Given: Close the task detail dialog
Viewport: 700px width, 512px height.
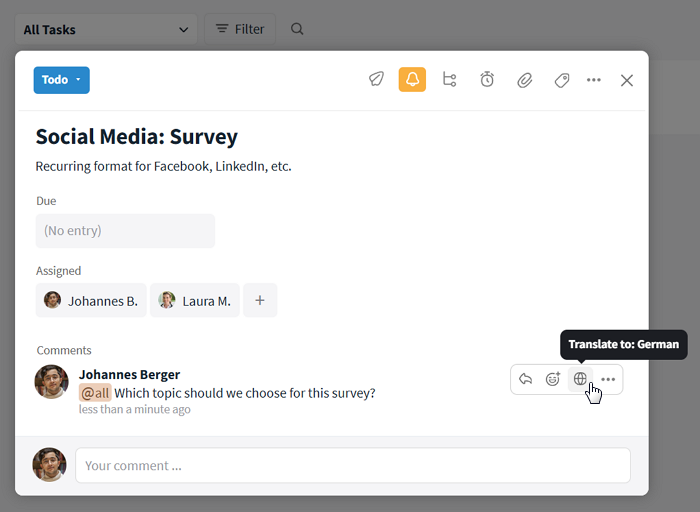Looking at the screenshot, I should click(627, 80).
